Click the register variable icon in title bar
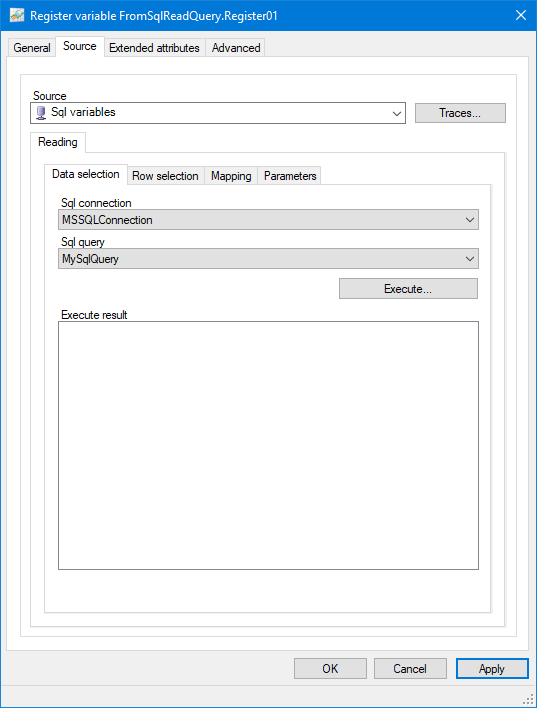Viewport: 537px width, 708px height. pos(17,15)
